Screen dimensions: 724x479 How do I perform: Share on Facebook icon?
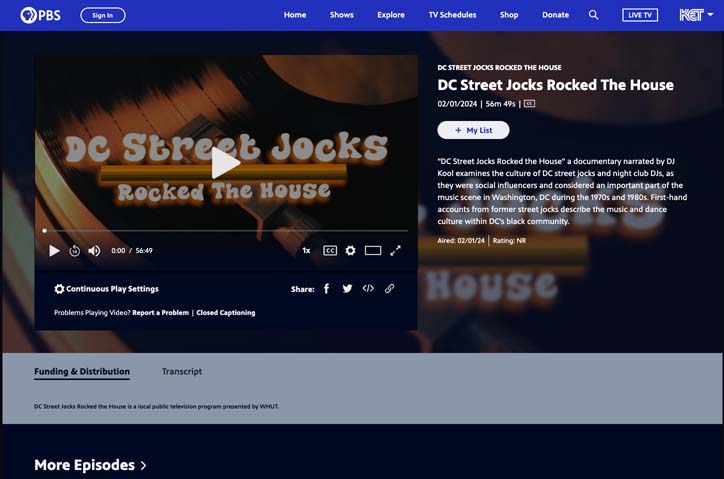coord(326,289)
